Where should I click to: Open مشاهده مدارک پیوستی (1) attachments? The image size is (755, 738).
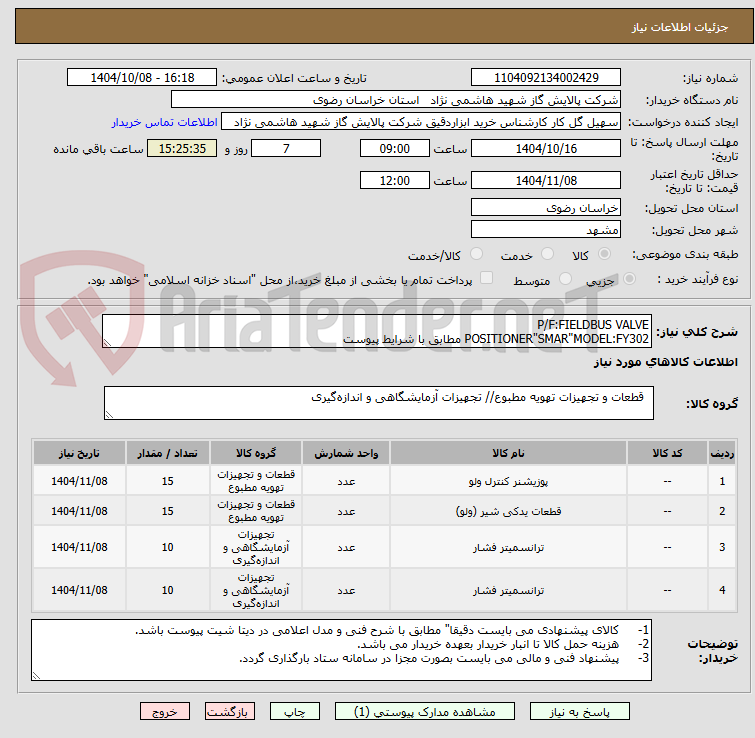(x=425, y=712)
